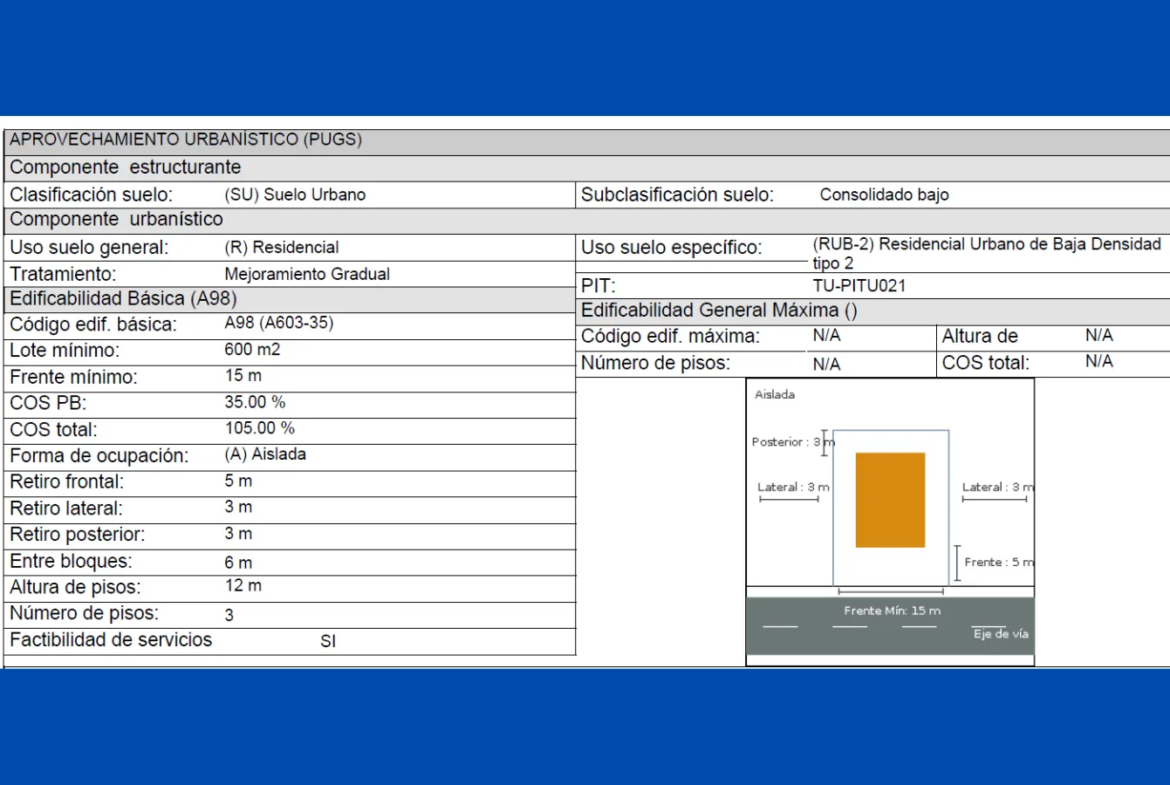Click the 'Uso suelo específico:' label

pyautogui.click(x=672, y=248)
